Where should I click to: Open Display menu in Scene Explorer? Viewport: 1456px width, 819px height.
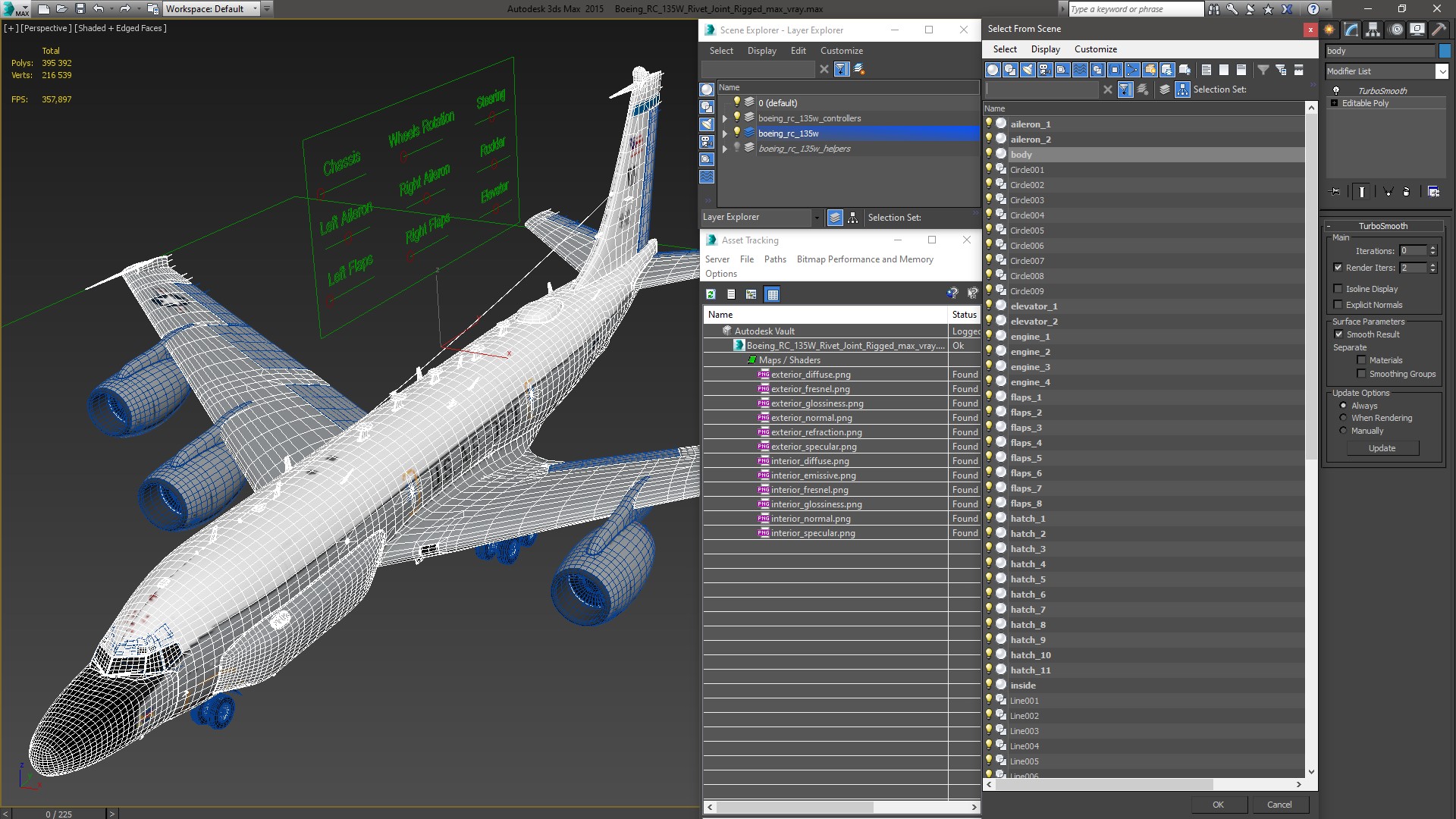pos(761,51)
